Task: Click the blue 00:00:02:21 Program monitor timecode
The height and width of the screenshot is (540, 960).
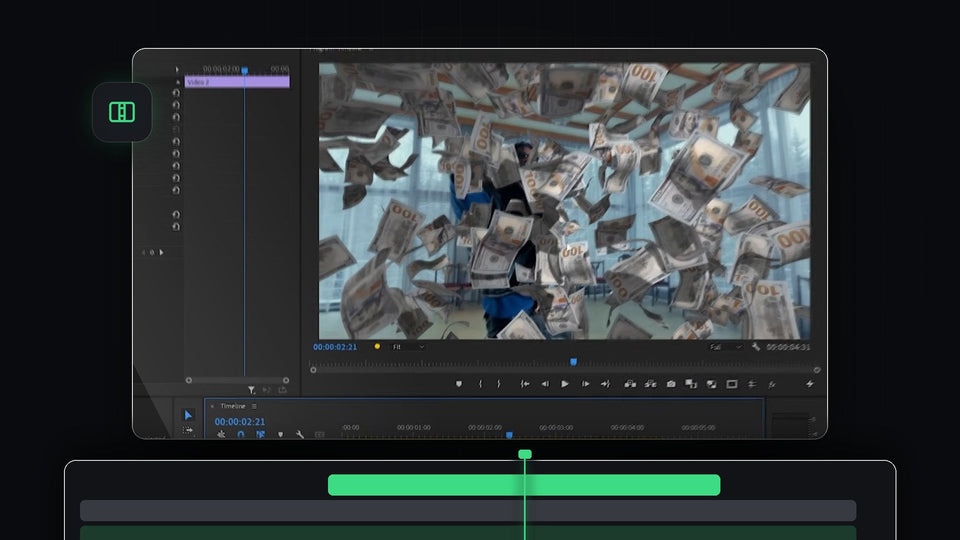Action: 335,347
